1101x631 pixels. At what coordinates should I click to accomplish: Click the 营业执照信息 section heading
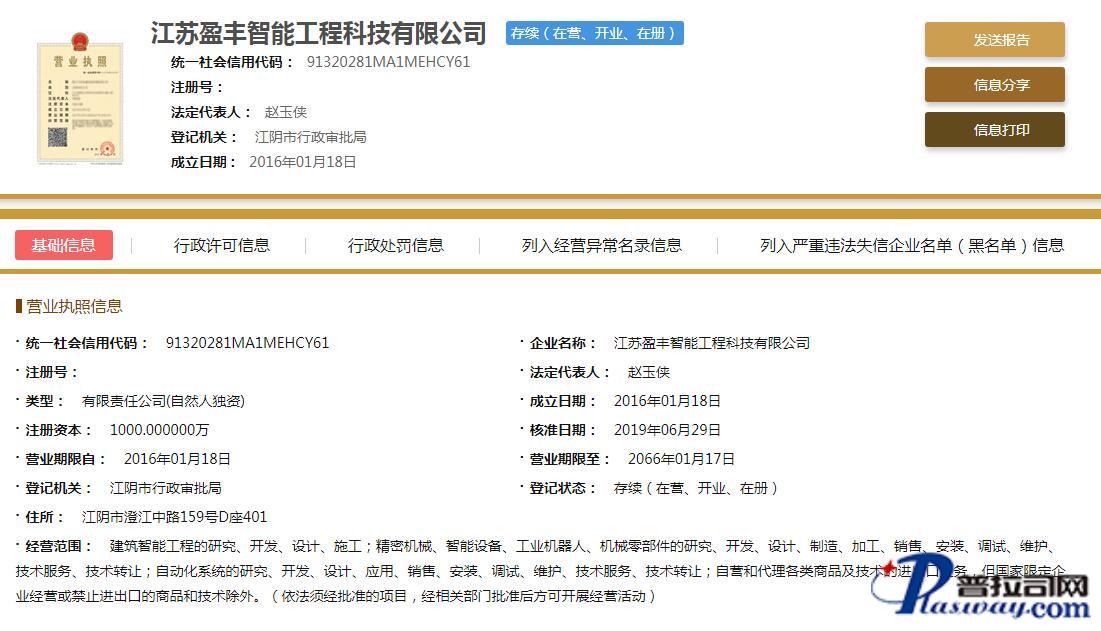point(73,307)
